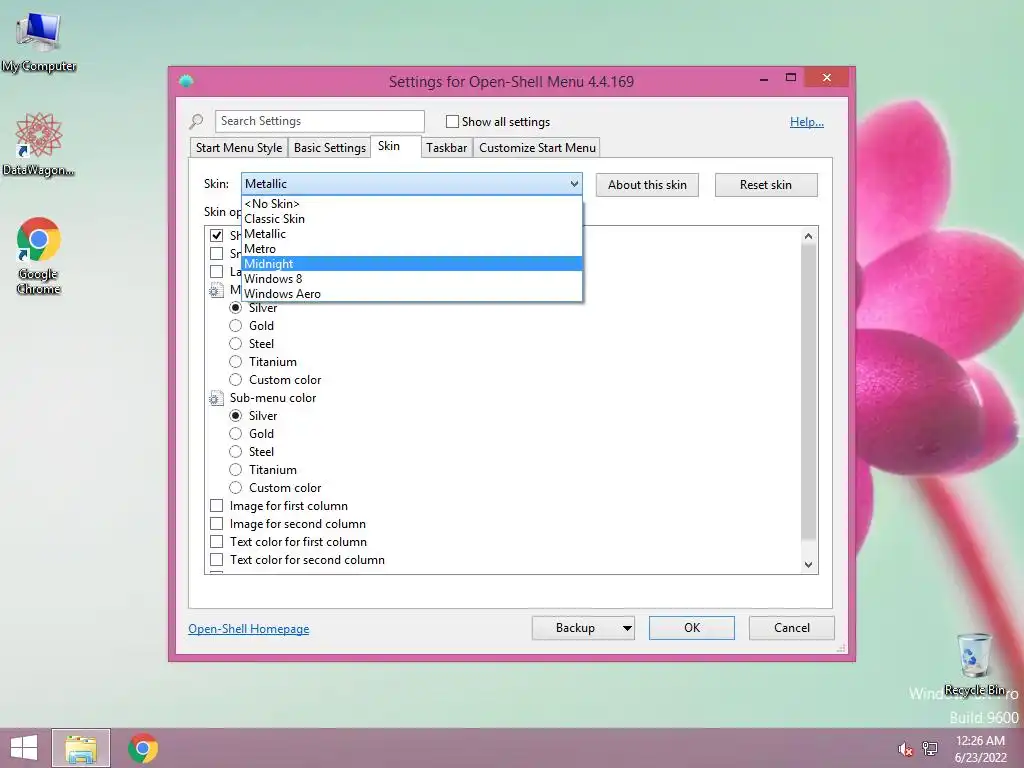Click Cancel button
Viewport: 1024px width, 768px height.
click(792, 628)
